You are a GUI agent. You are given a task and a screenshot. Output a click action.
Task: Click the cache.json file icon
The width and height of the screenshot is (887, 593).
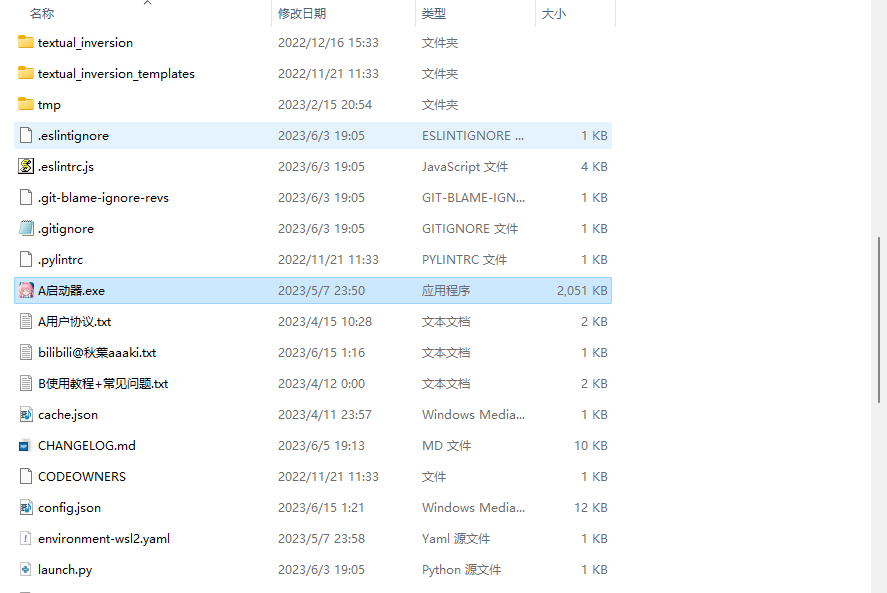point(25,414)
